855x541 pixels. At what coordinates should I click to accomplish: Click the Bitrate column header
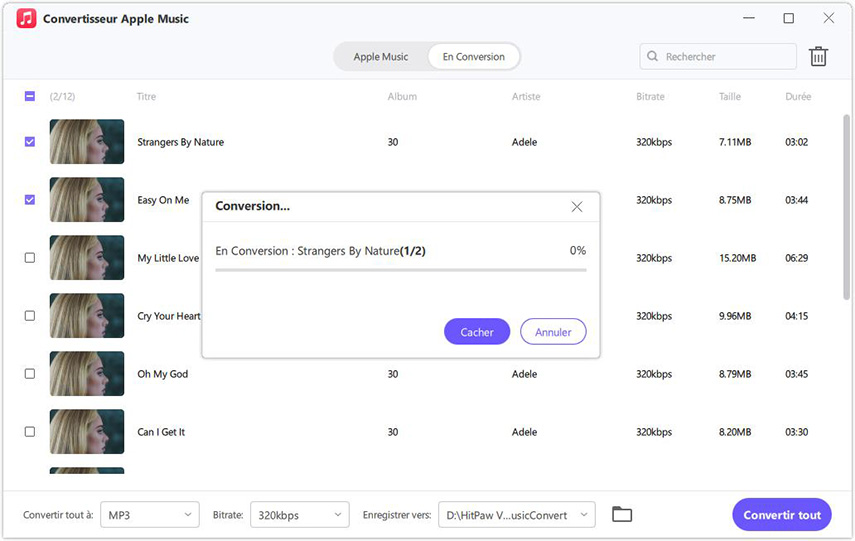pos(650,97)
